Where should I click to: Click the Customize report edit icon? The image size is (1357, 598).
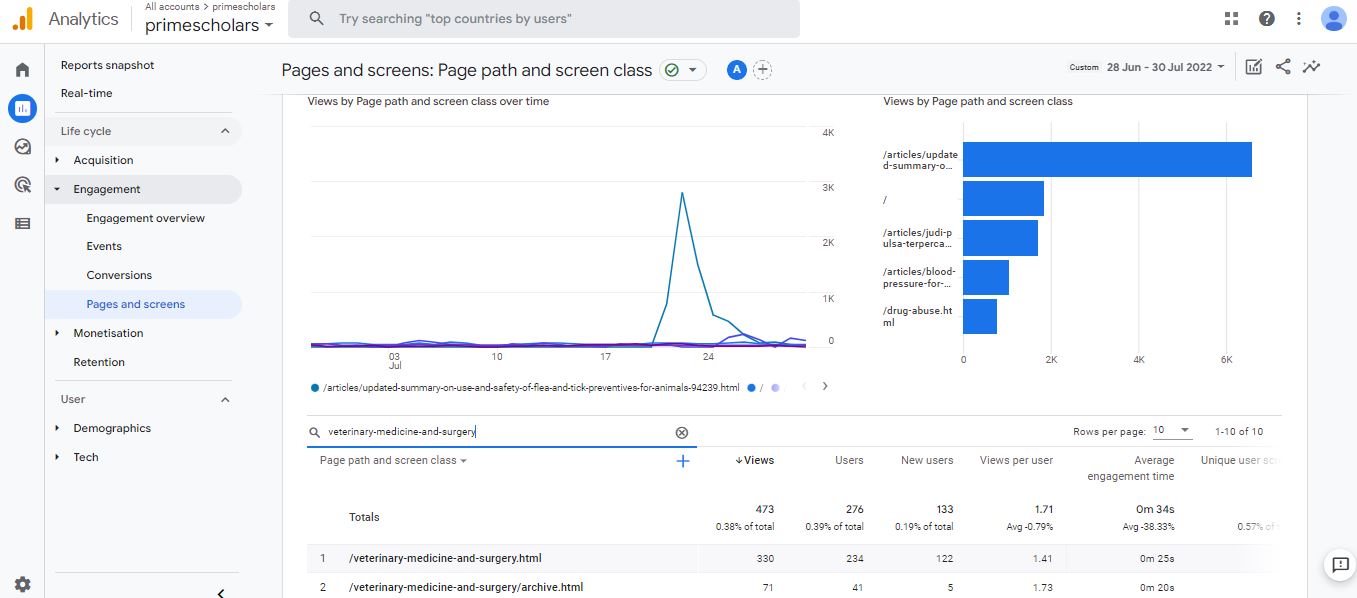click(1253, 67)
